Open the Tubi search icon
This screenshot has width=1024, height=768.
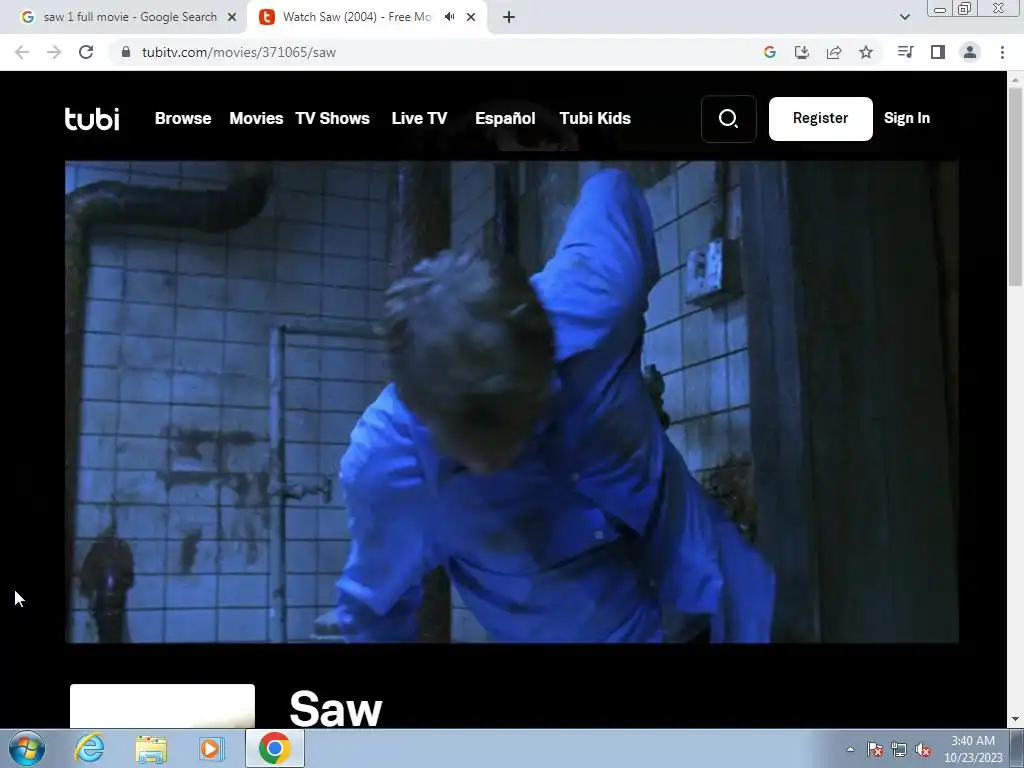tap(728, 119)
